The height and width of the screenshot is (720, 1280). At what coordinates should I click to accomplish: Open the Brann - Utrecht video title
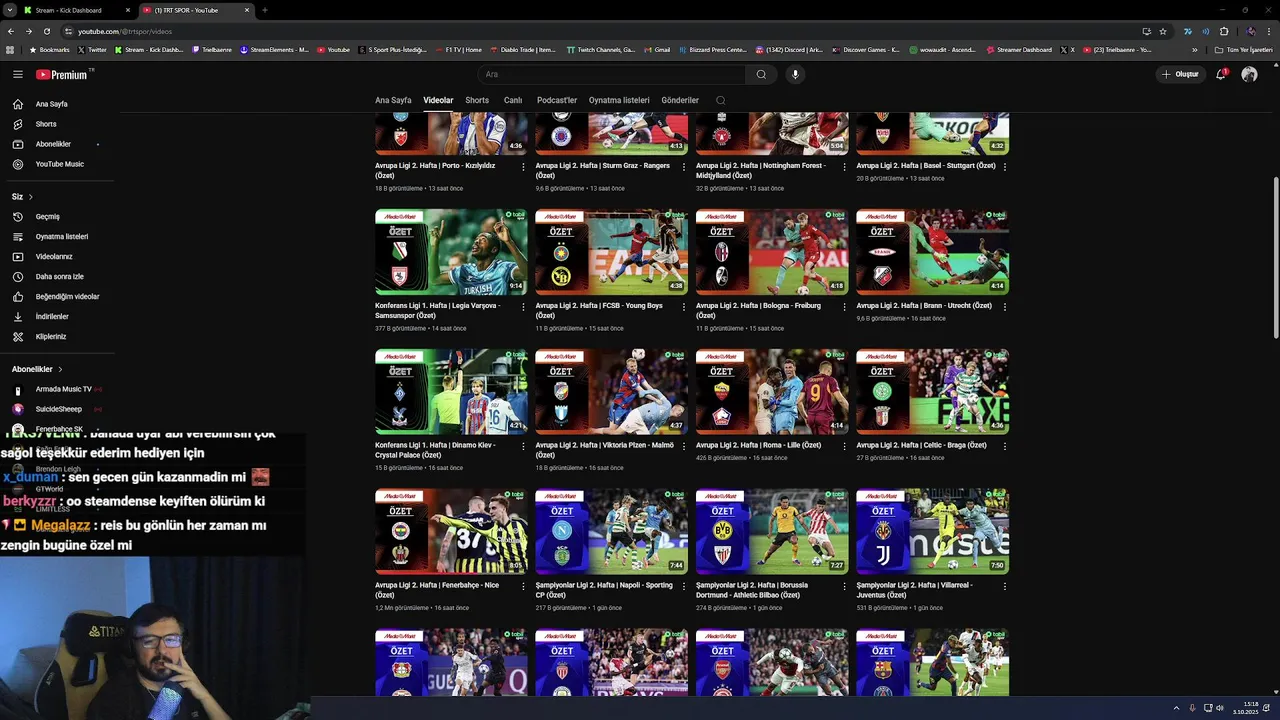[x=924, y=306]
